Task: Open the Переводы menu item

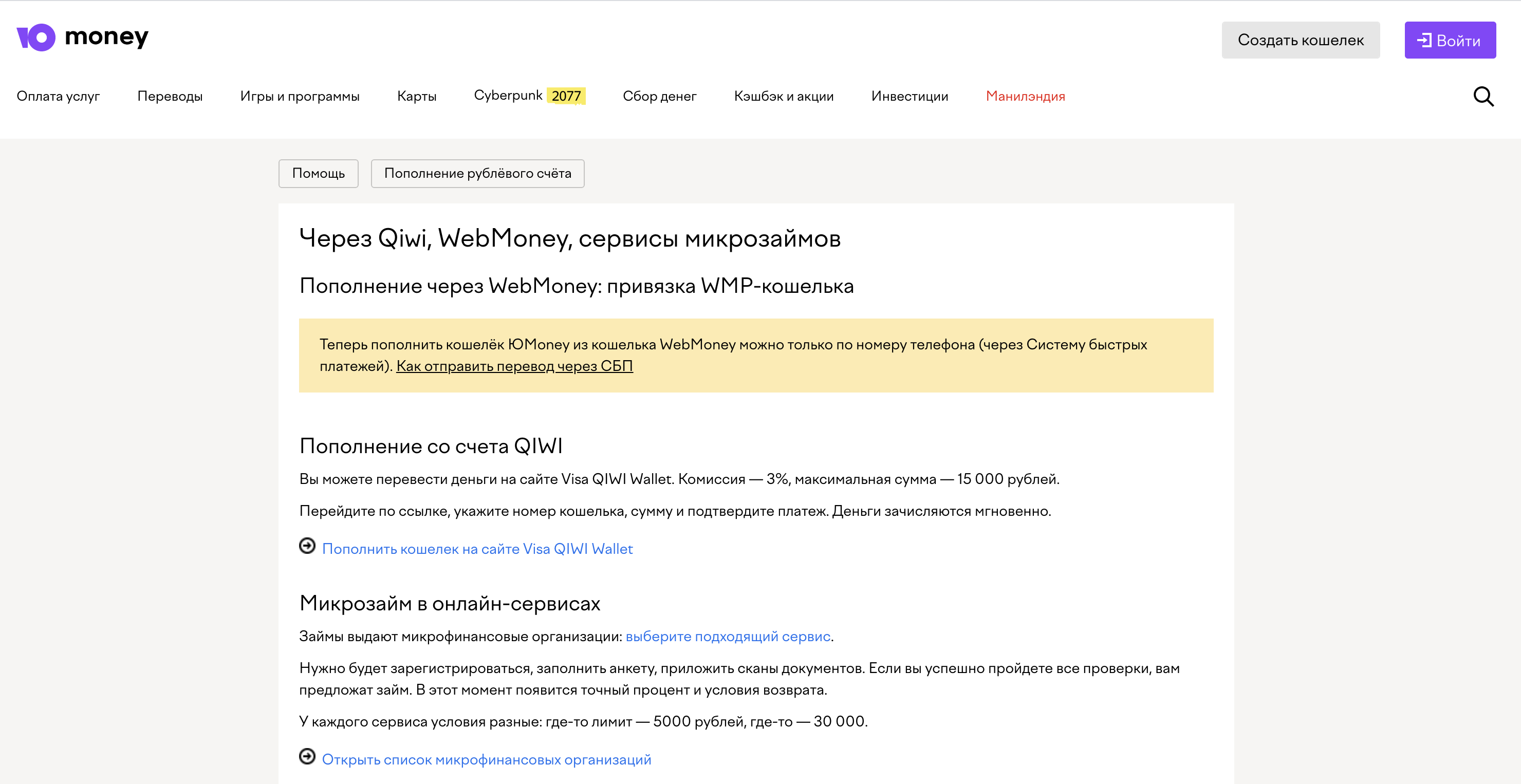Action: (x=170, y=96)
